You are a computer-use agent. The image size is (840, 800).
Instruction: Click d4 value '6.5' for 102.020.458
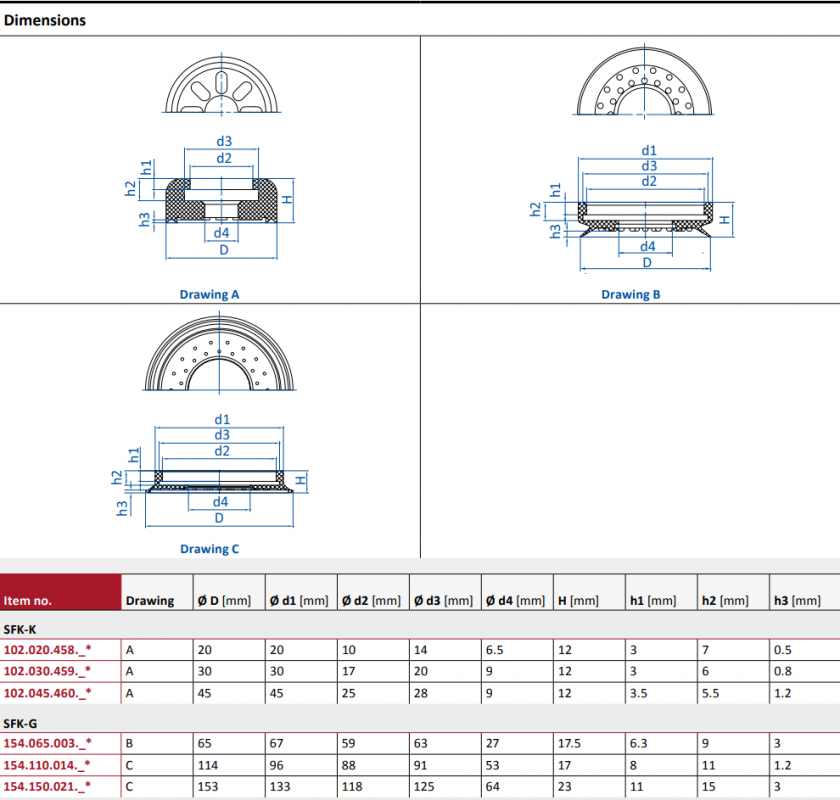(x=494, y=650)
